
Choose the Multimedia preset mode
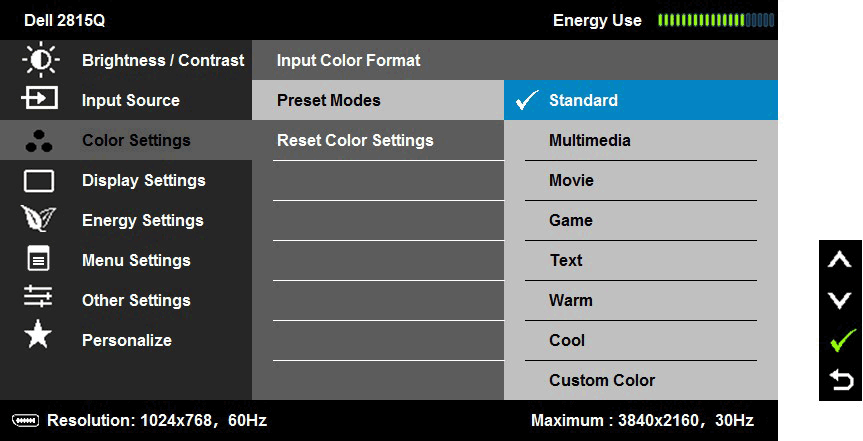pos(641,140)
